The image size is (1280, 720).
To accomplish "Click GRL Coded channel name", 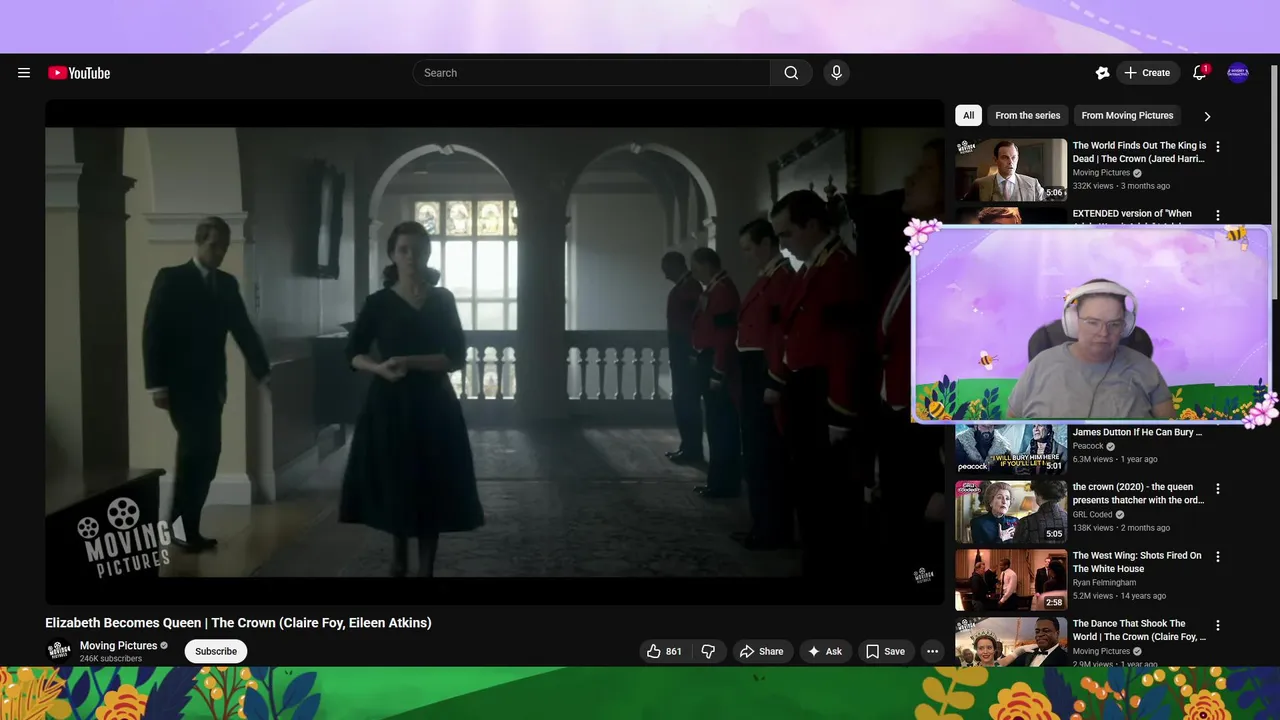I will [1092, 514].
